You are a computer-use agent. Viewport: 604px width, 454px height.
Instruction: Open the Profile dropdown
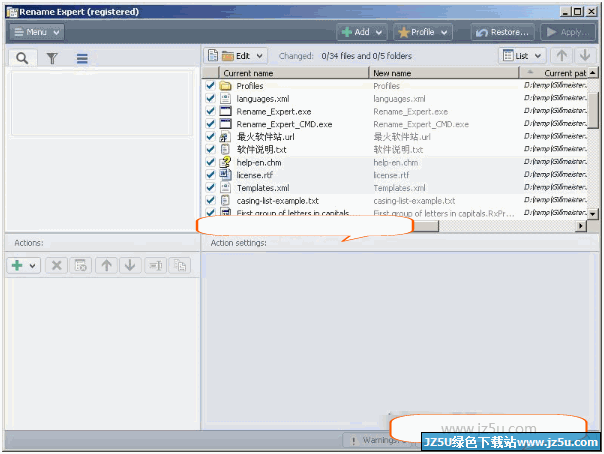tap(423, 32)
